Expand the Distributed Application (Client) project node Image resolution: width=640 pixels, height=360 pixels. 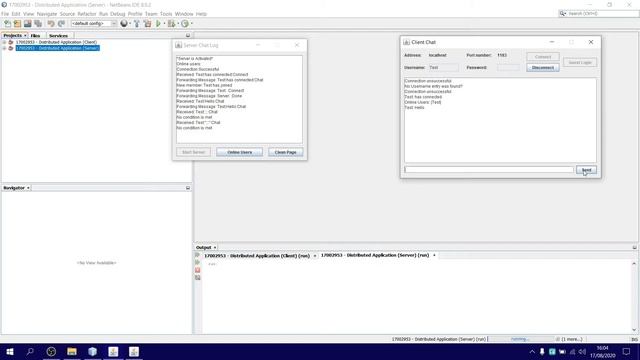click(4, 42)
